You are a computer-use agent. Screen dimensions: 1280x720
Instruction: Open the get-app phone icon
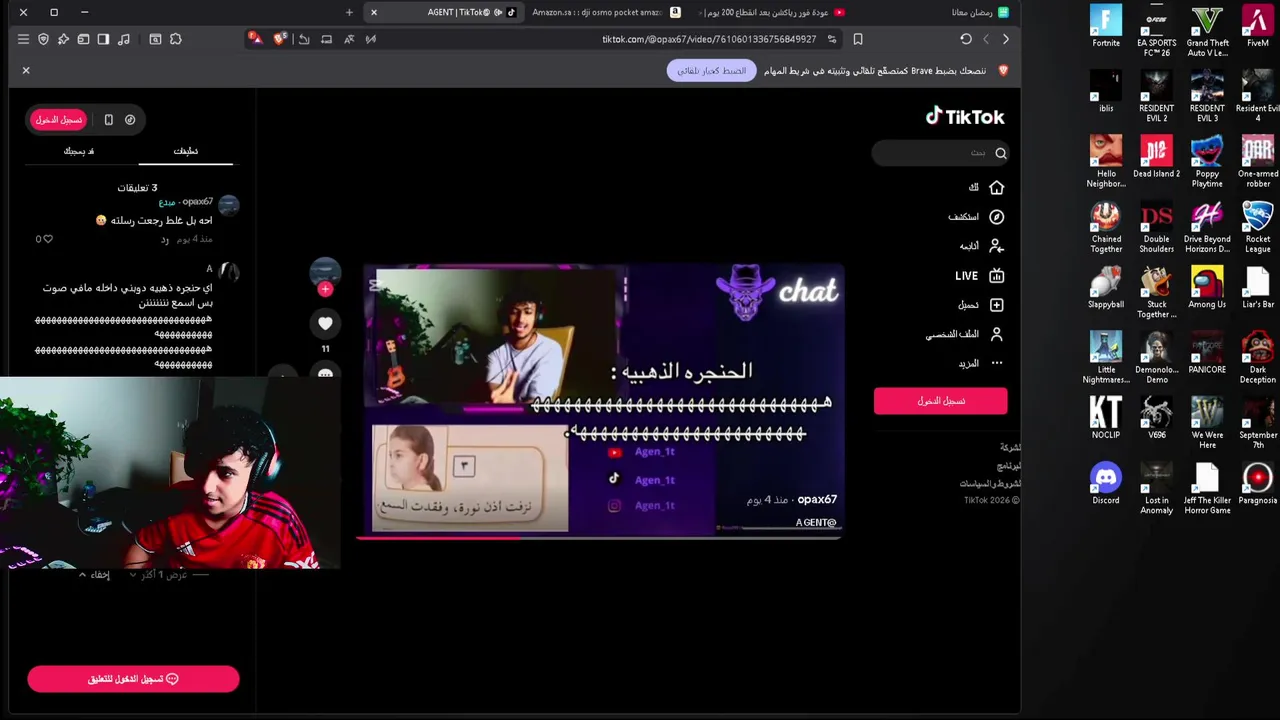tap(109, 120)
